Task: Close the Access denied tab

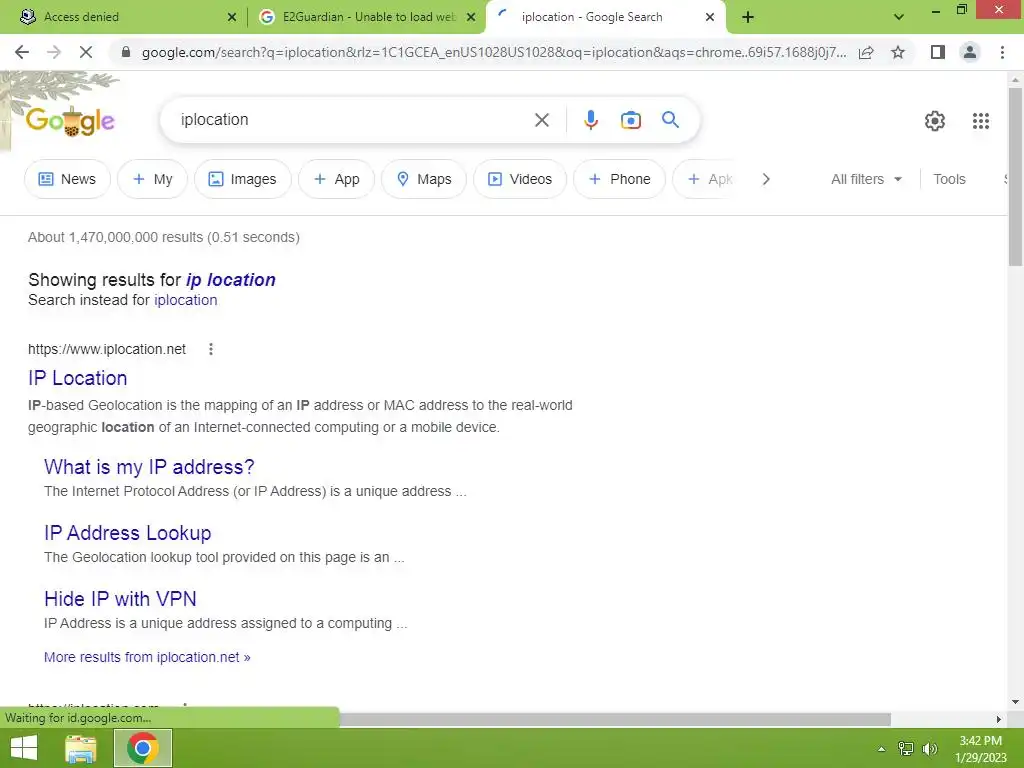Action: [232, 18]
